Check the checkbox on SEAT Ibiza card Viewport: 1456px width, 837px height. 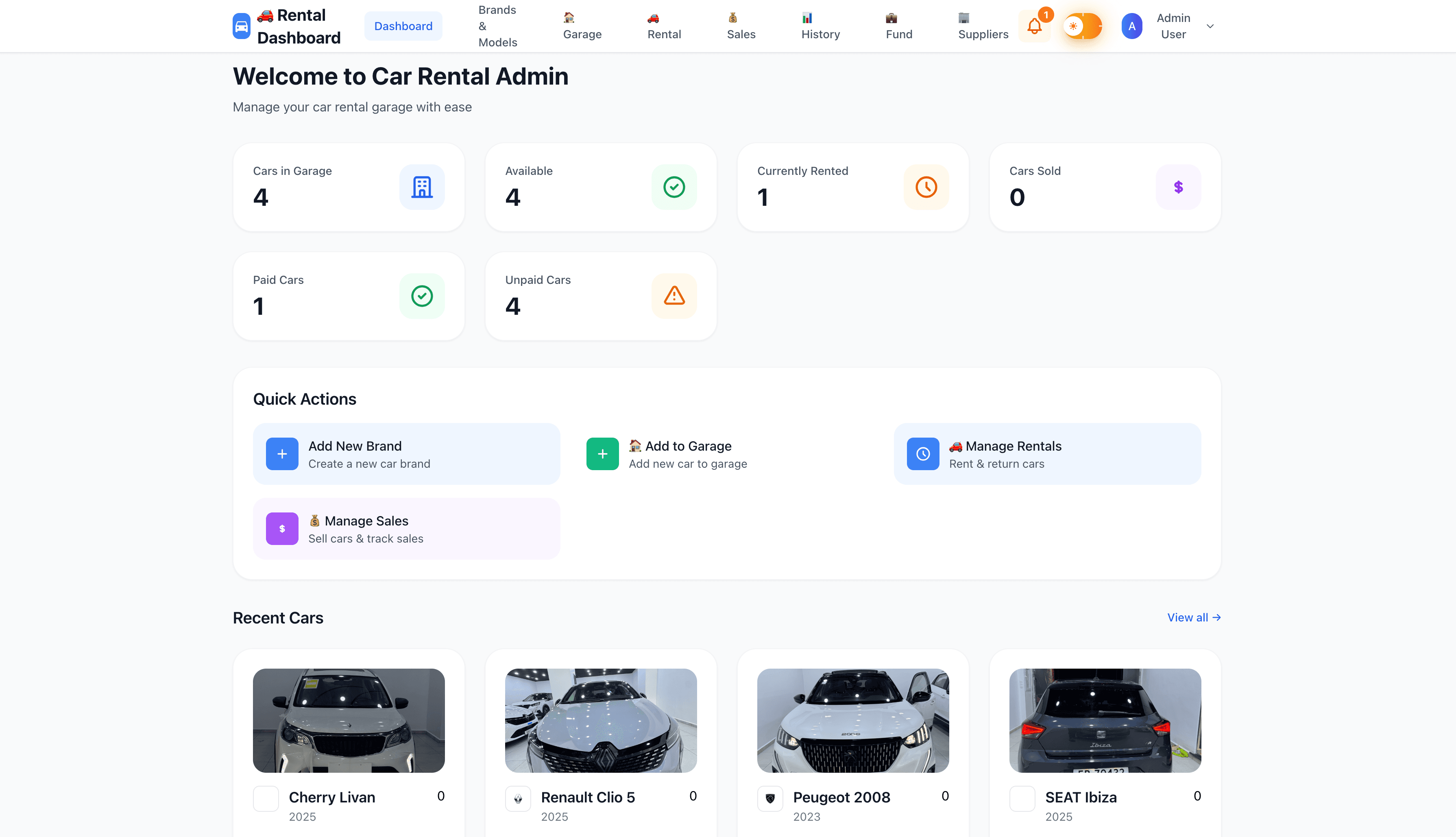[x=1022, y=798]
